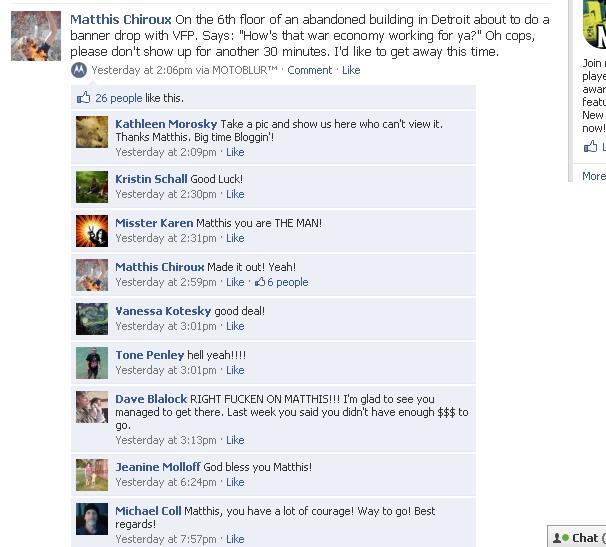Show the 6 people who liked the reply
606x547 pixels.
pos(288,282)
